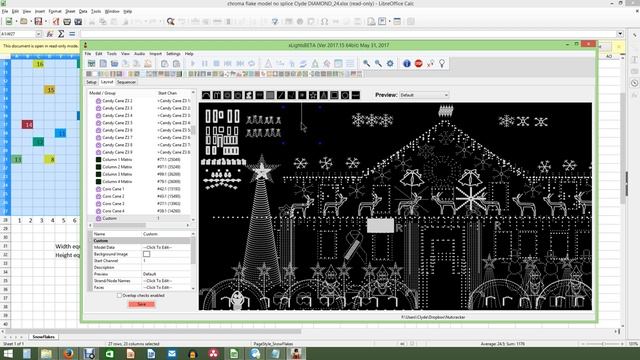The image size is (640, 360).
Task: Select the Star model tool
Action: pos(313,95)
